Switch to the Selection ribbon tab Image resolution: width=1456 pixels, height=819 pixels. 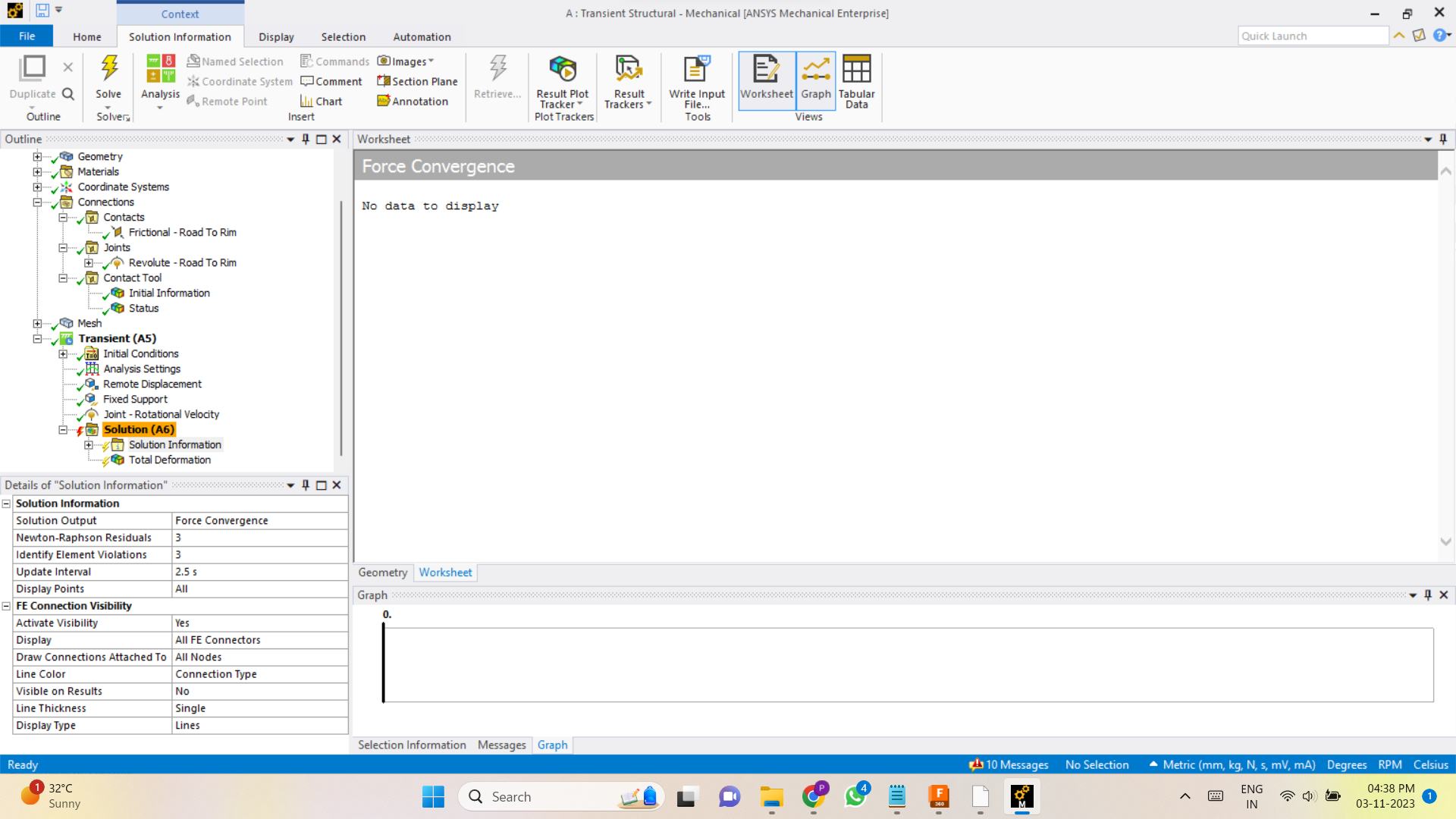(x=343, y=36)
